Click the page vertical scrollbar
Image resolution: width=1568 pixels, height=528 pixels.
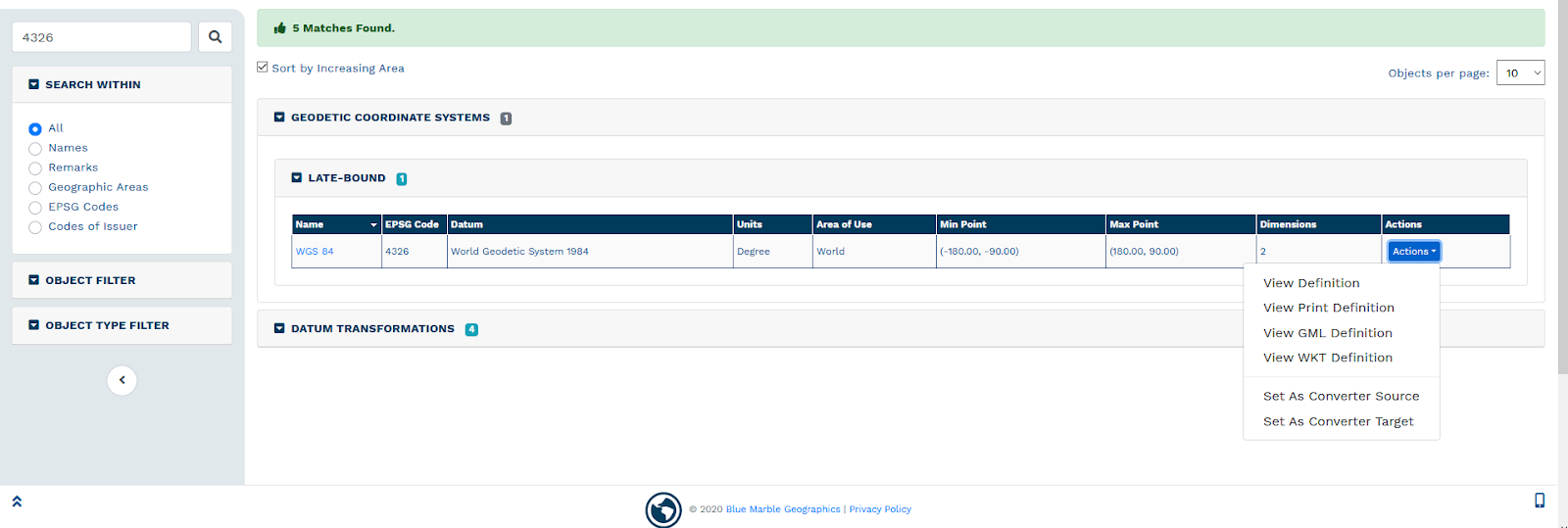(1562, 186)
